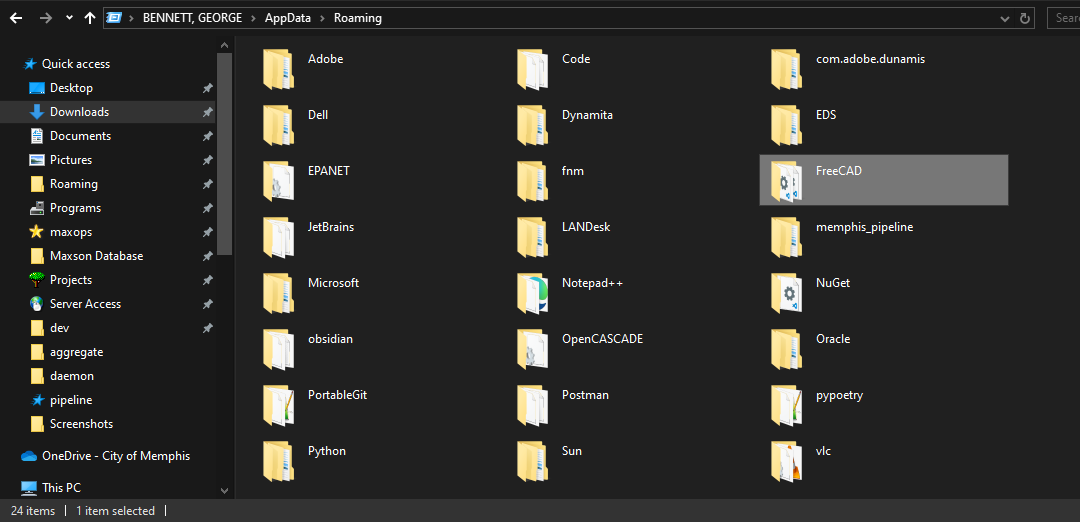Go up one folder level arrow
Screen dimensions: 1080x522
coord(91,18)
